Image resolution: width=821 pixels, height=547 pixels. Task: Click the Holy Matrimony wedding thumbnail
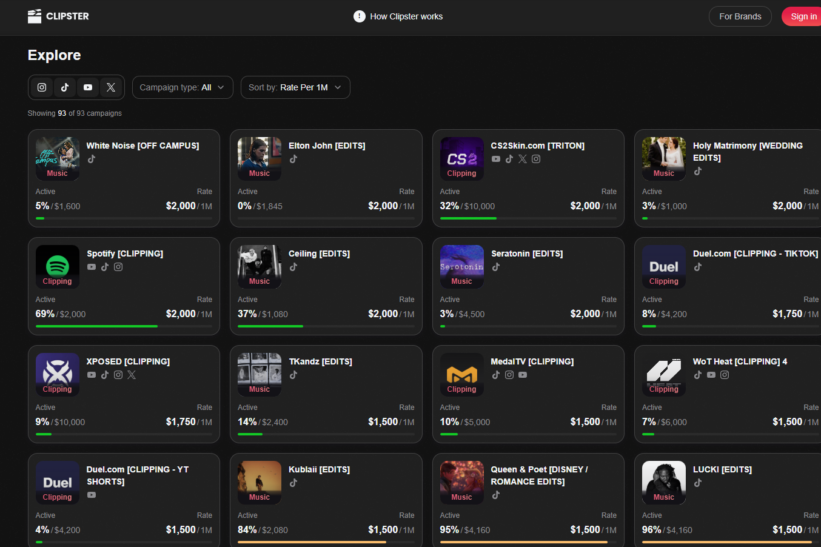[664, 159]
